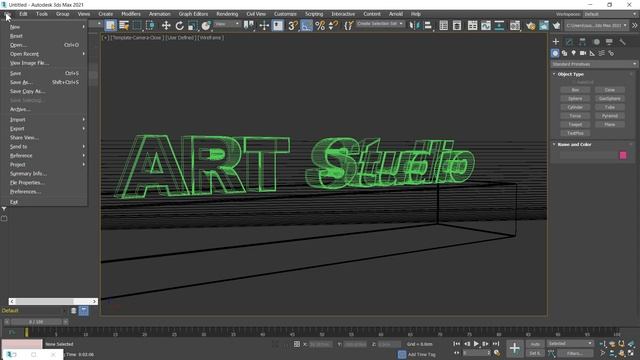
Task: Open the Material Editor
Action: pos(515,26)
